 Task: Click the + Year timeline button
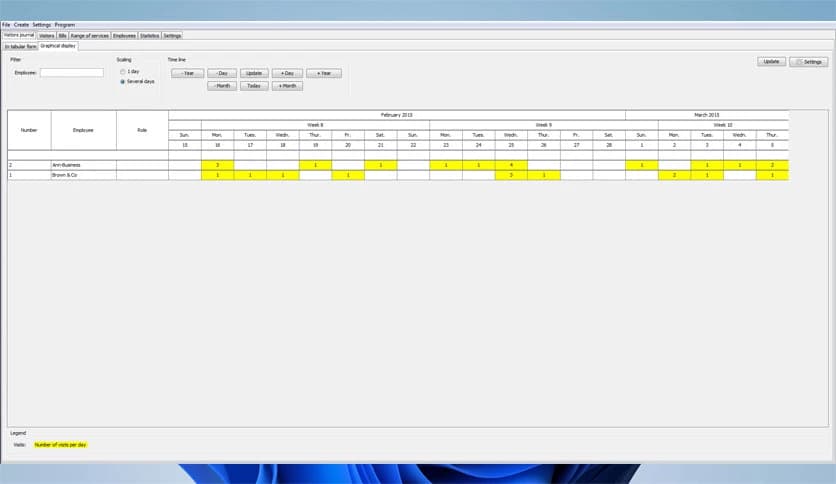[x=324, y=73]
